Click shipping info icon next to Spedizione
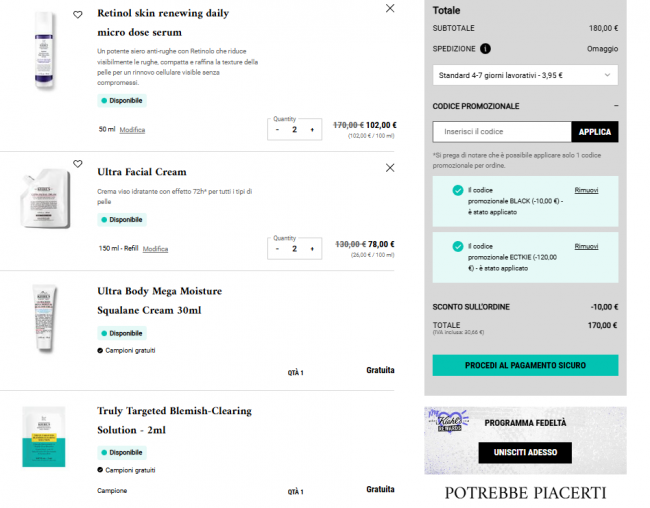650x508 pixels. pyautogui.click(x=485, y=48)
